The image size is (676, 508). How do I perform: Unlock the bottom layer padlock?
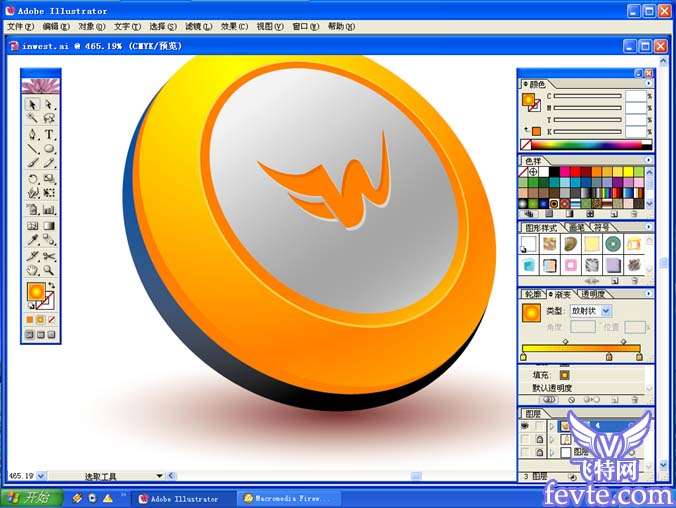(539, 452)
